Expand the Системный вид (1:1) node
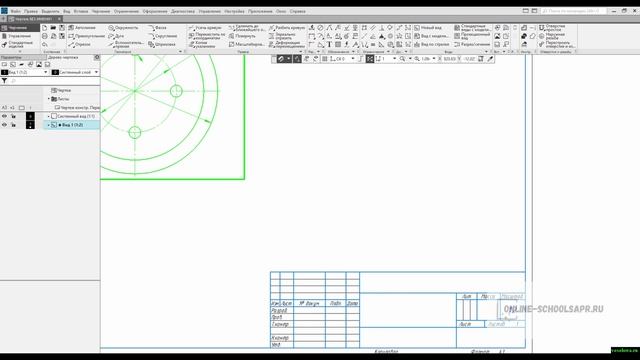This screenshot has width=640, height=360. point(49,116)
